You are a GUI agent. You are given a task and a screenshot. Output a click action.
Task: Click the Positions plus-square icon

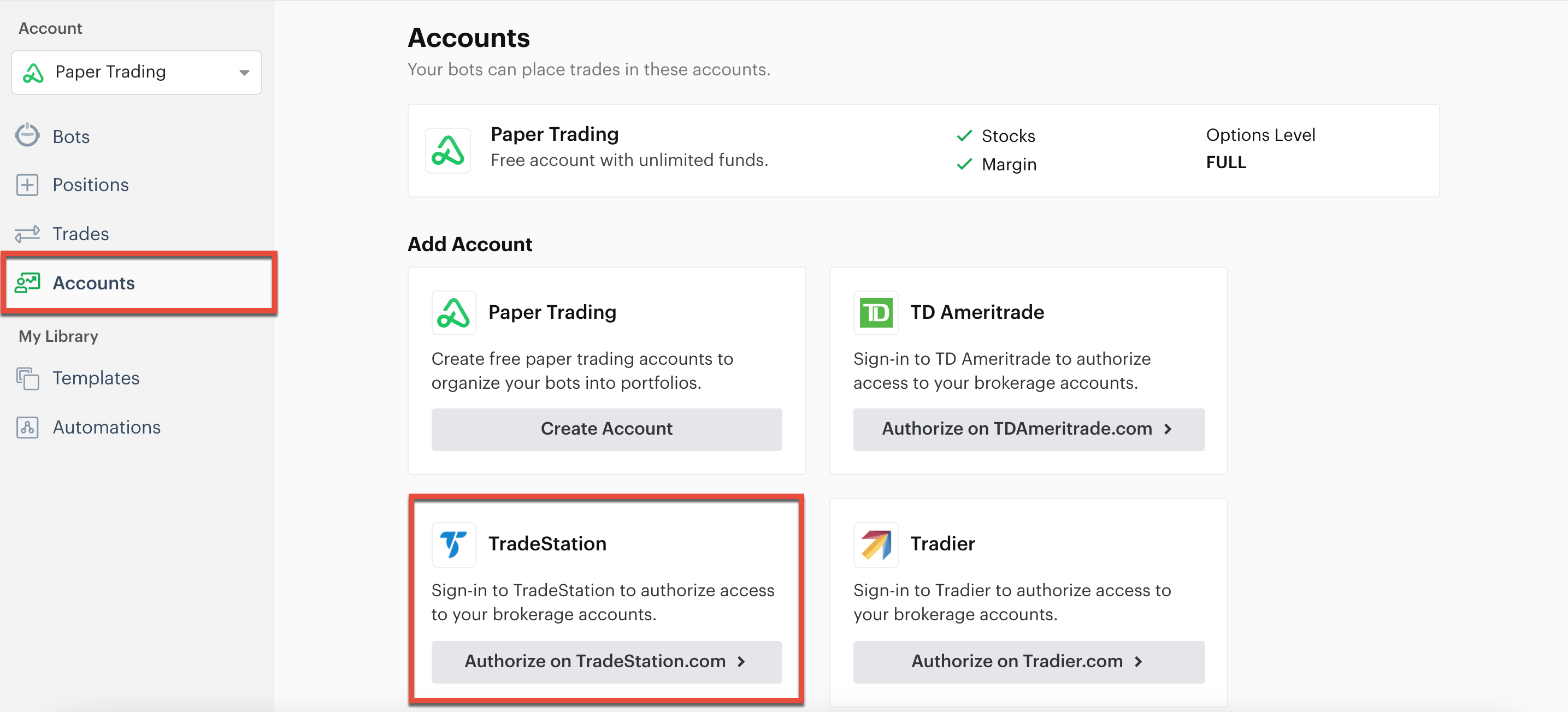coord(27,185)
